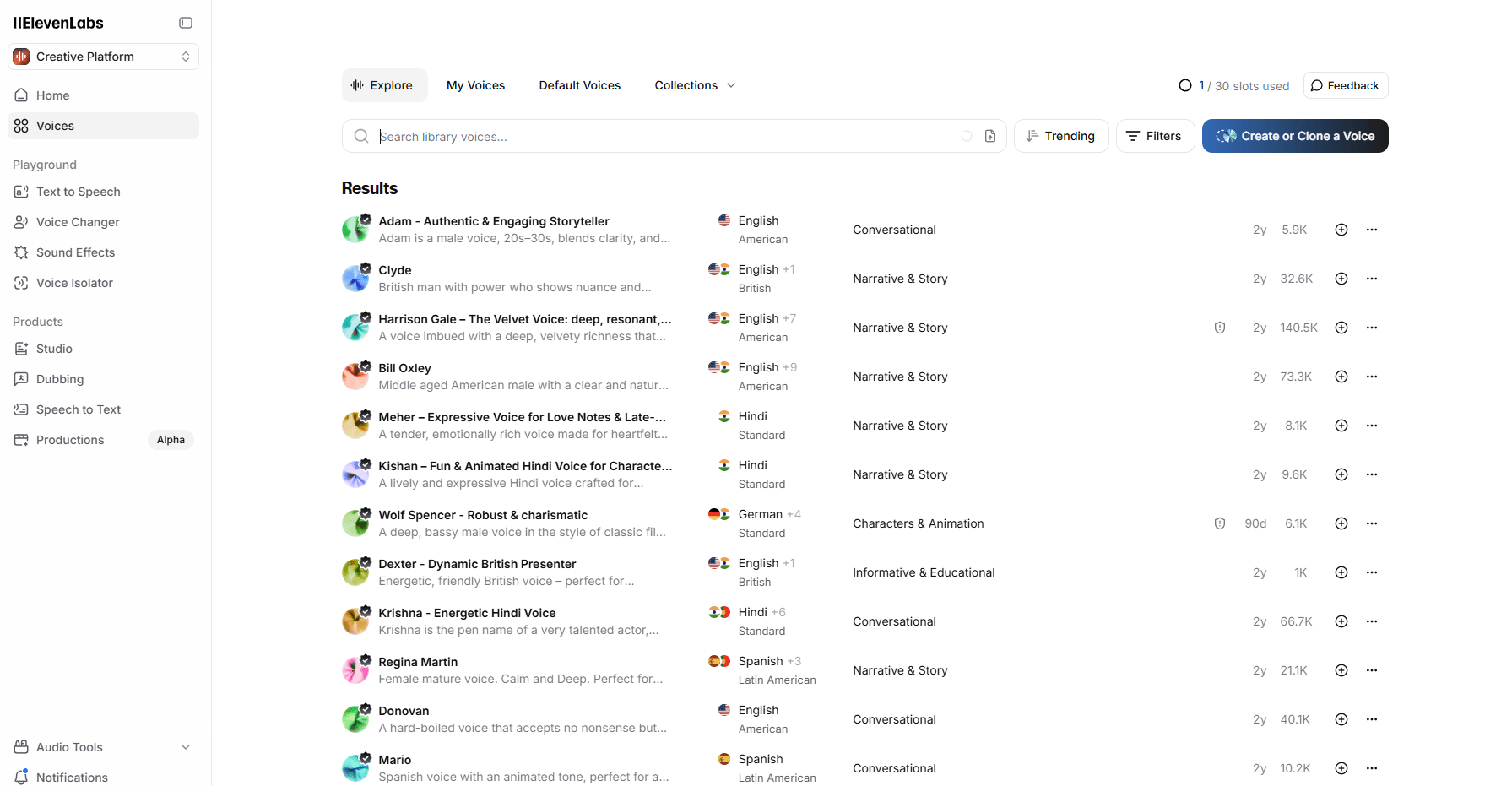Switch to the Explore tab
This screenshot has width=1512, height=786.
tap(385, 85)
